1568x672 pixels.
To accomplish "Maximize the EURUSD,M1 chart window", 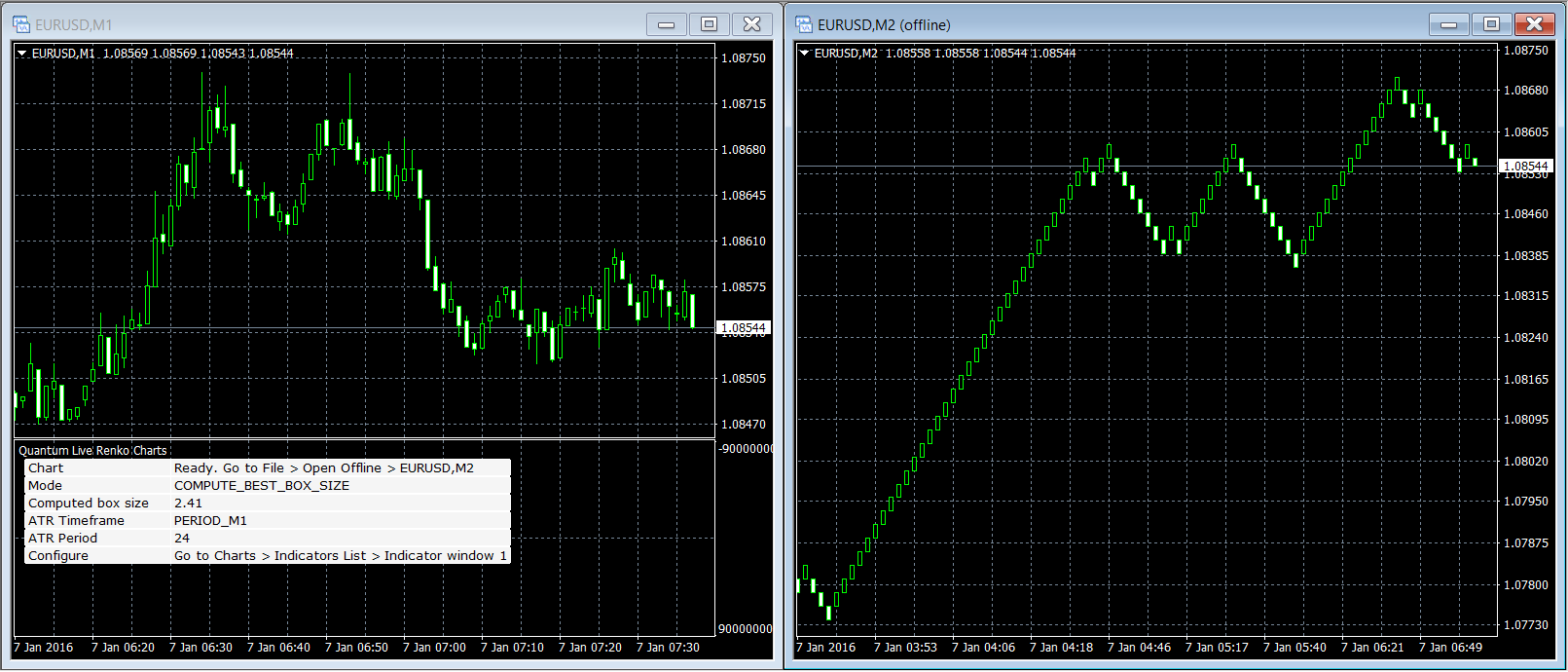I will pyautogui.click(x=710, y=24).
